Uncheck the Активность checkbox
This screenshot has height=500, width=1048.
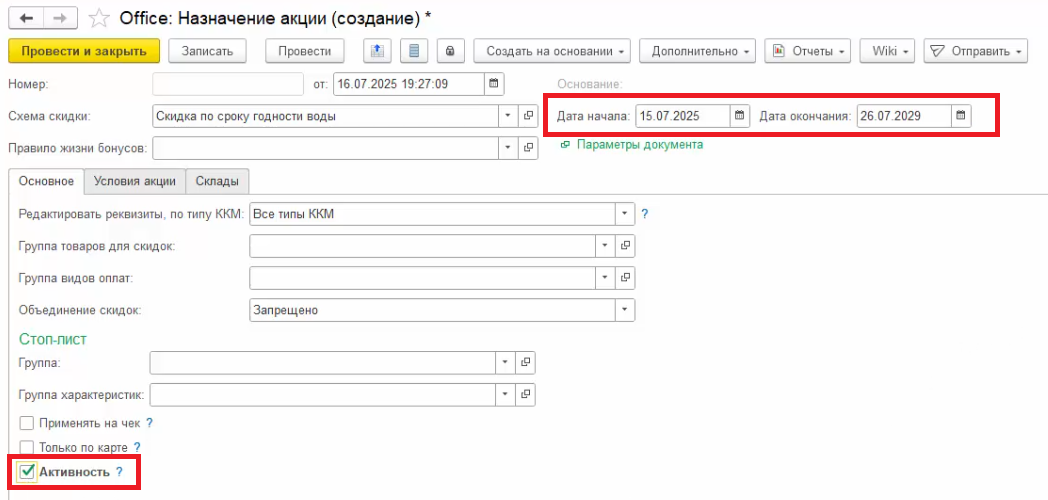pos(27,471)
